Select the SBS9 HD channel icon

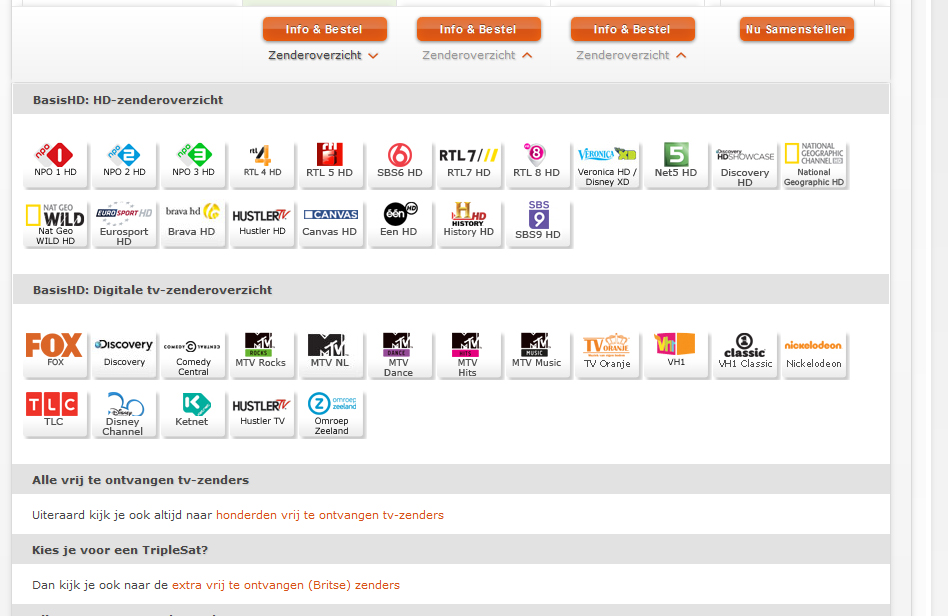click(x=537, y=224)
